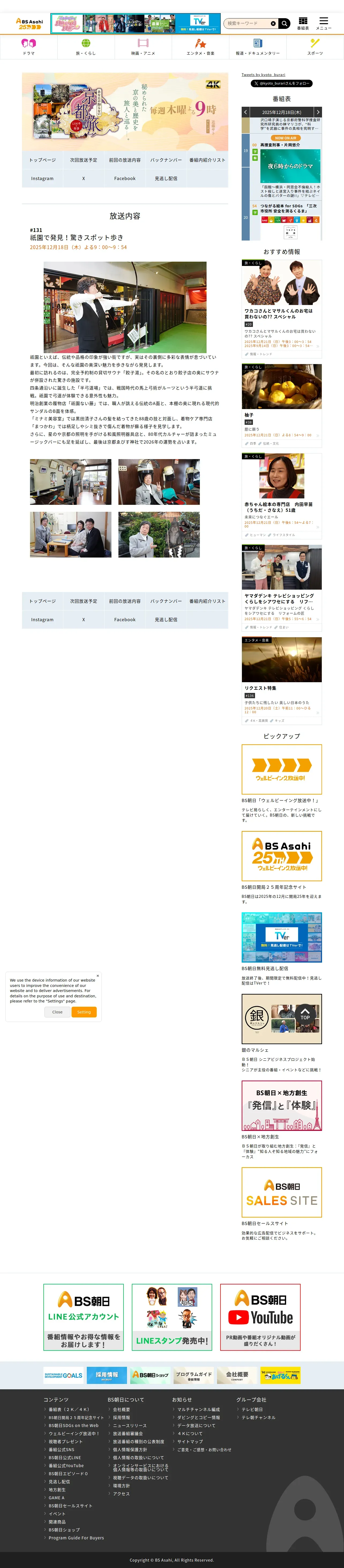The image size is (344, 1568).
Task: Click the BS朝日ショップ small banner
Action: [150, 1375]
